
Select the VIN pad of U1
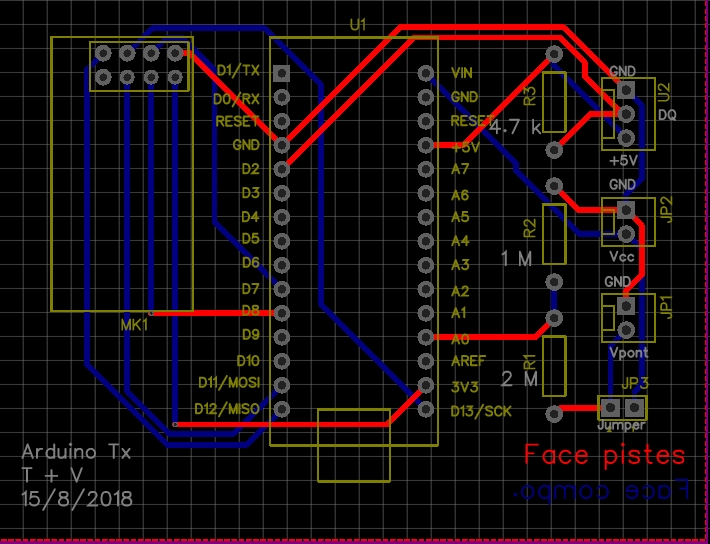[x=426, y=73]
